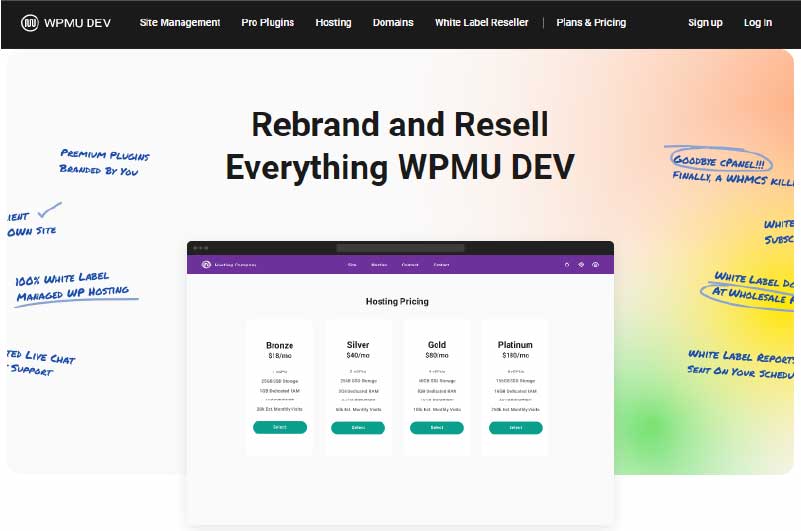Open the Hosting menu
This screenshot has height=531, width=801.
pos(333,22)
